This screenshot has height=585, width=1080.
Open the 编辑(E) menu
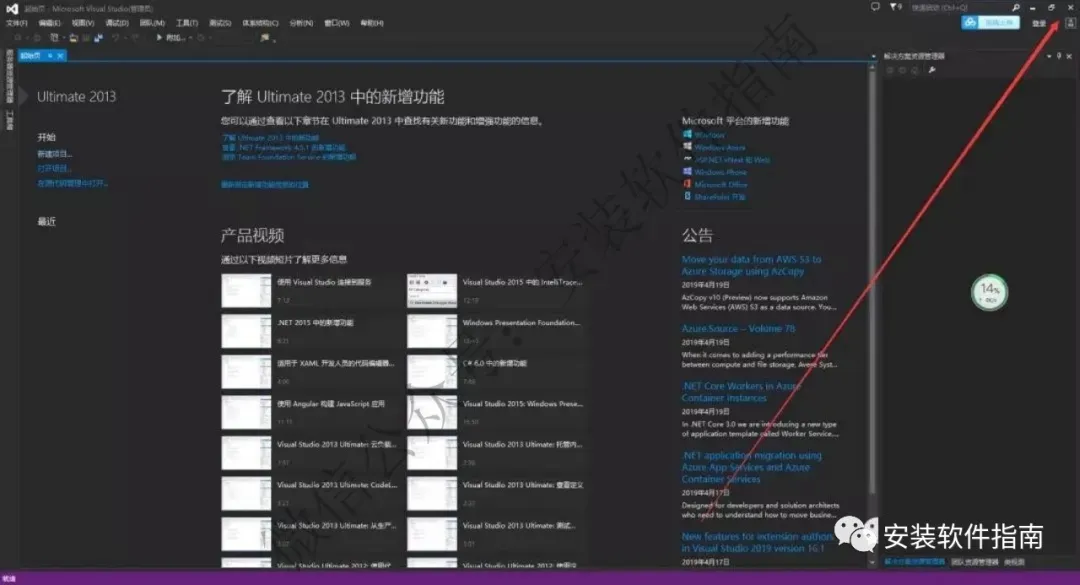point(50,23)
